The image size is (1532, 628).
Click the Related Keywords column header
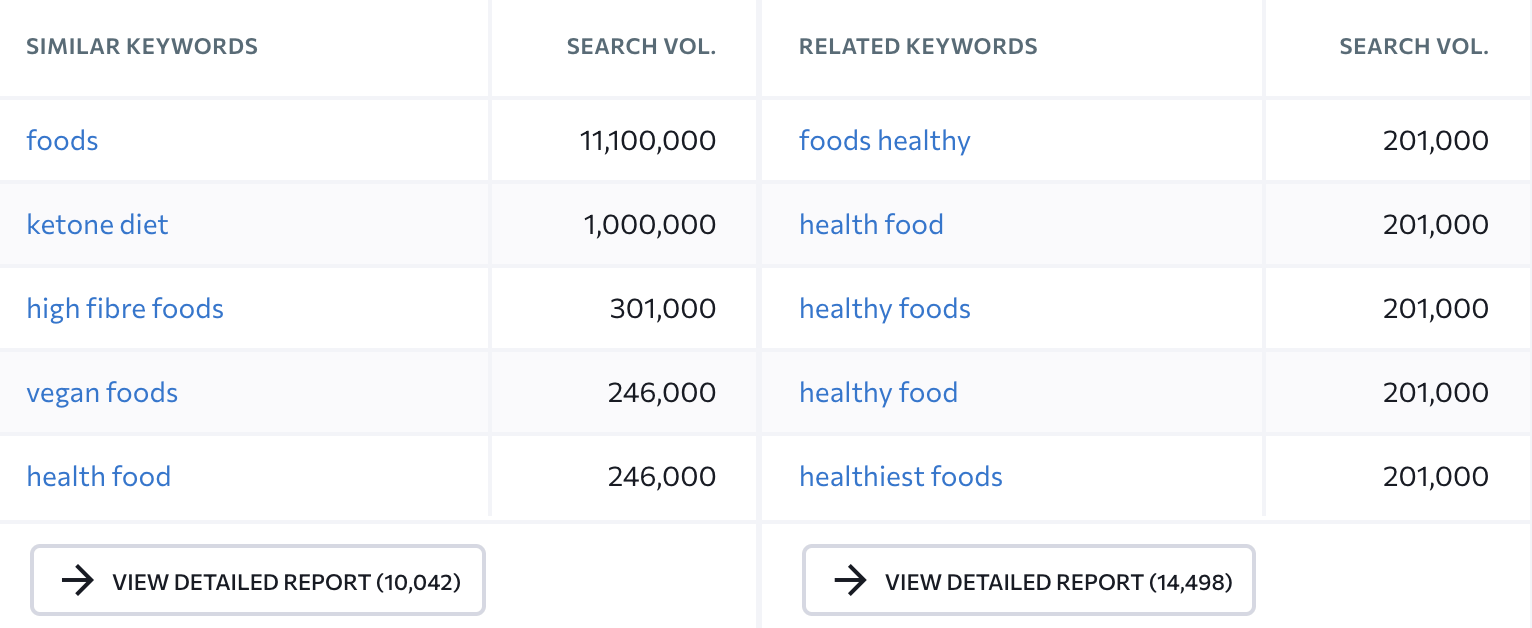click(x=918, y=46)
